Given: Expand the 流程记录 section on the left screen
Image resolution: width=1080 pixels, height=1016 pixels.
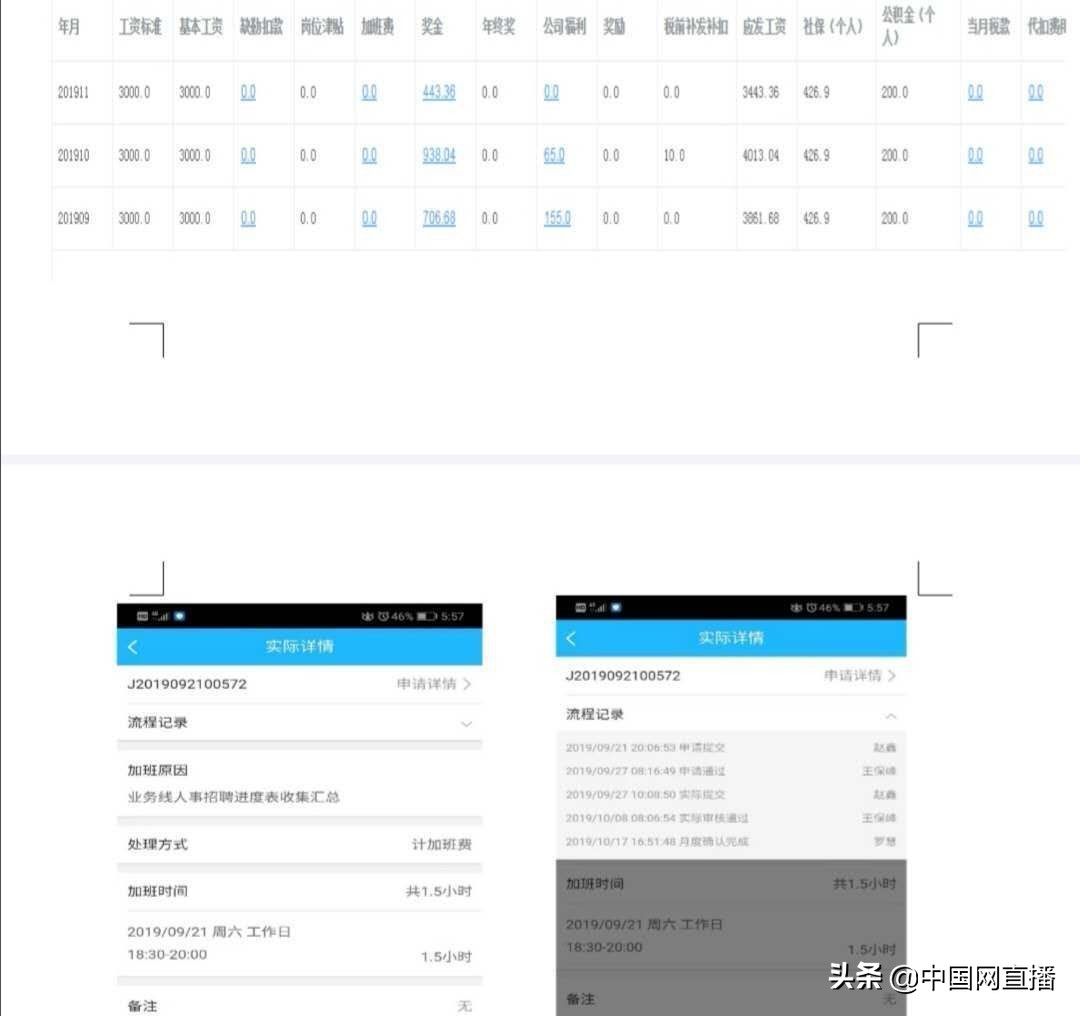Looking at the screenshot, I should click(x=466, y=723).
